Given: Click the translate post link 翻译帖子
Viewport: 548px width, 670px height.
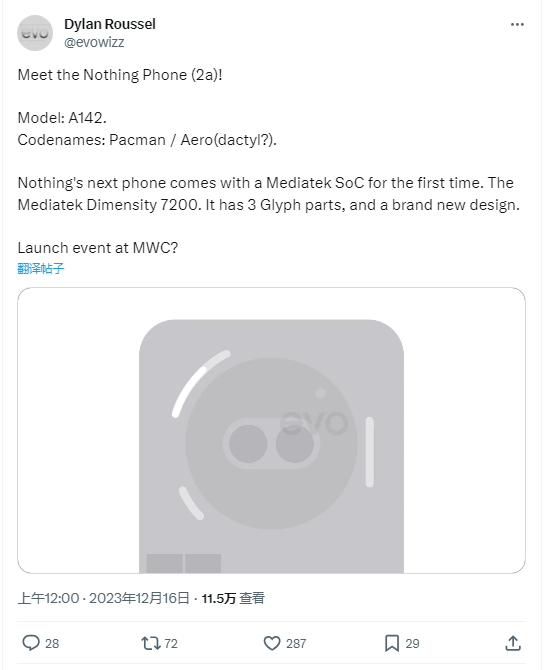Looking at the screenshot, I should (x=41, y=268).
